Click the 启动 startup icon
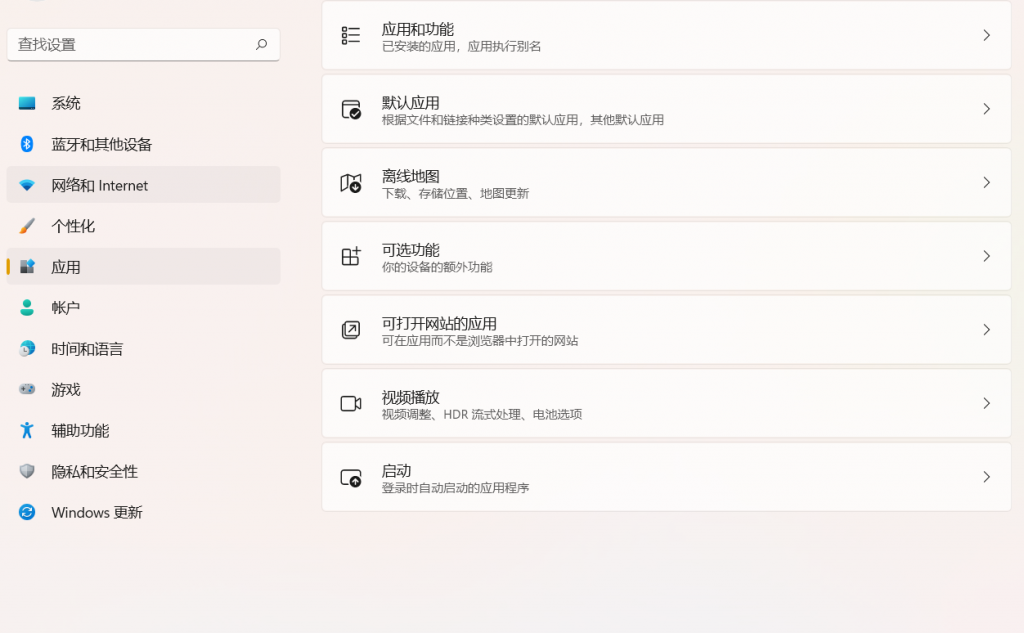 click(x=351, y=478)
